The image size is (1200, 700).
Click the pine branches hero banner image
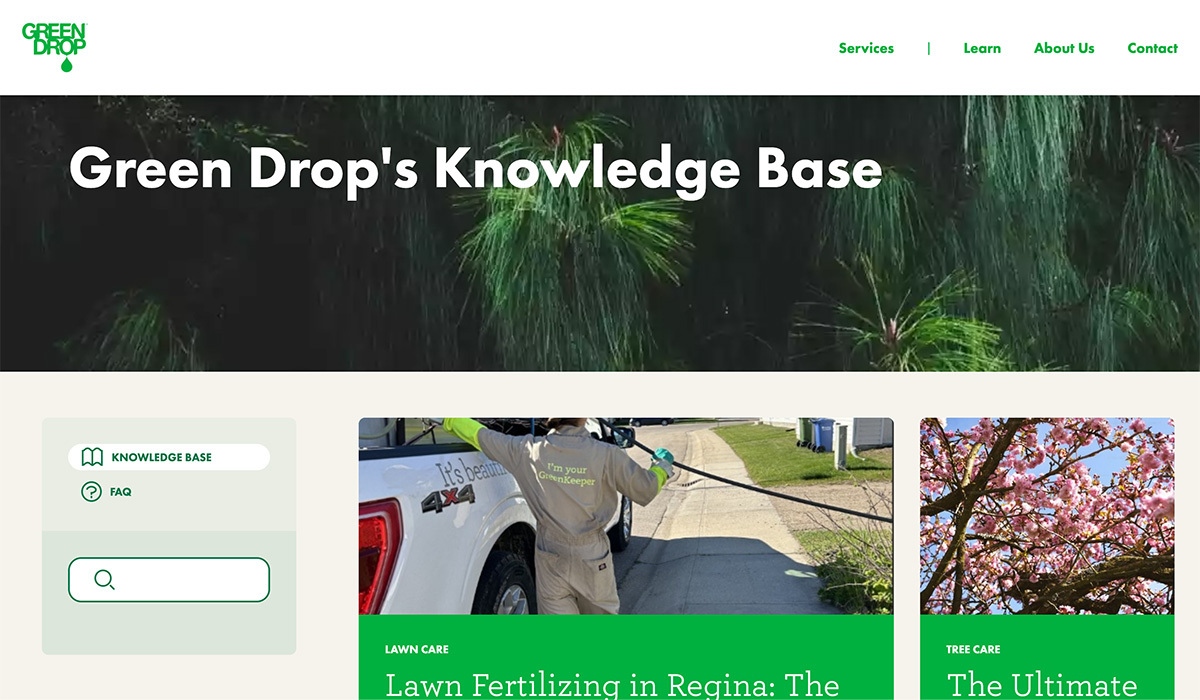tap(600, 233)
